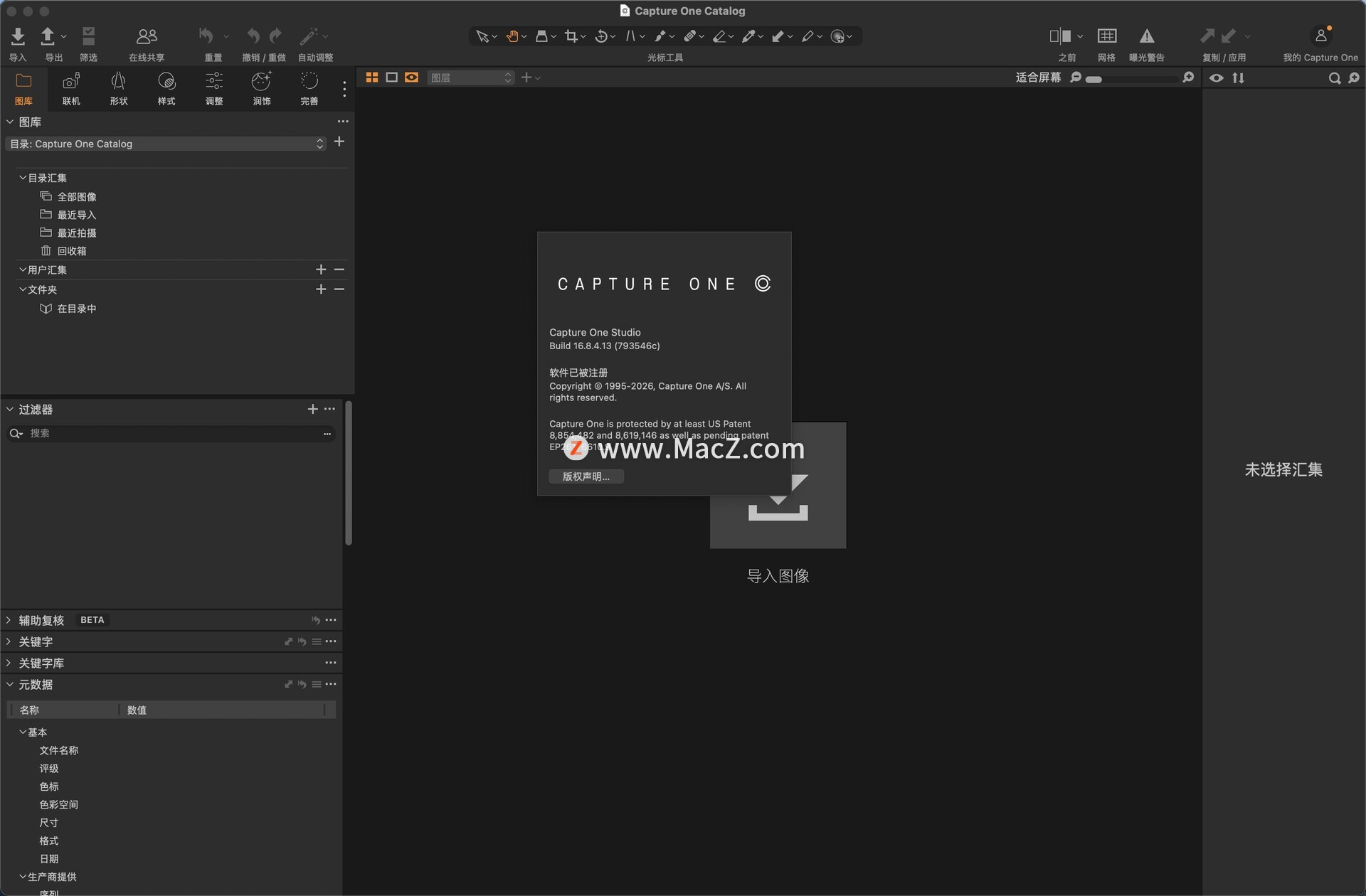Collapse the 目录汇集 tree group
The width and height of the screenshot is (1366, 896).
pyautogui.click(x=23, y=178)
